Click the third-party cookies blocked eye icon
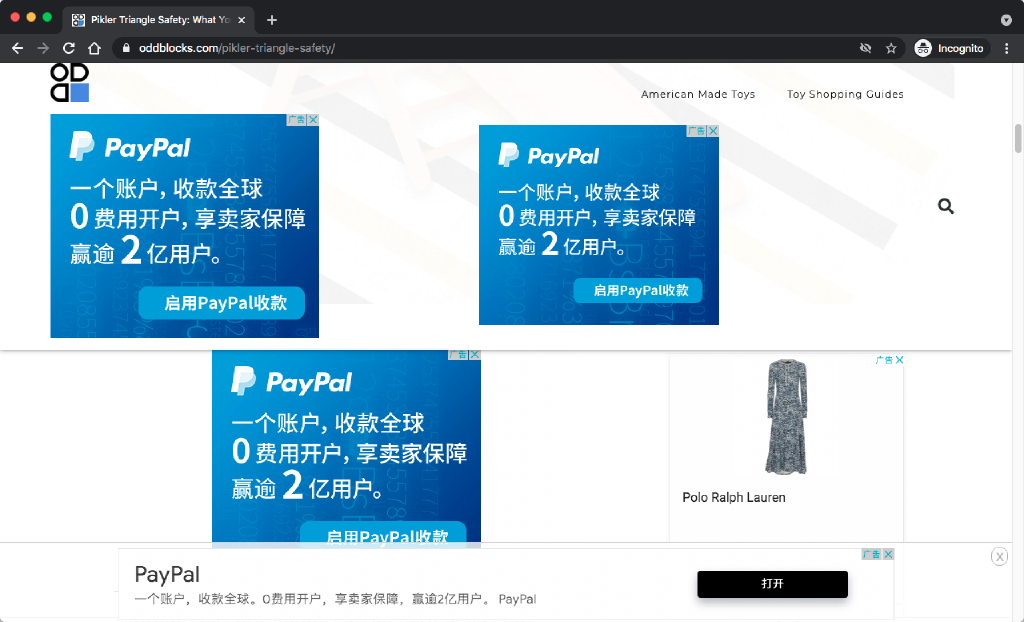The height and width of the screenshot is (622, 1024). coord(865,48)
